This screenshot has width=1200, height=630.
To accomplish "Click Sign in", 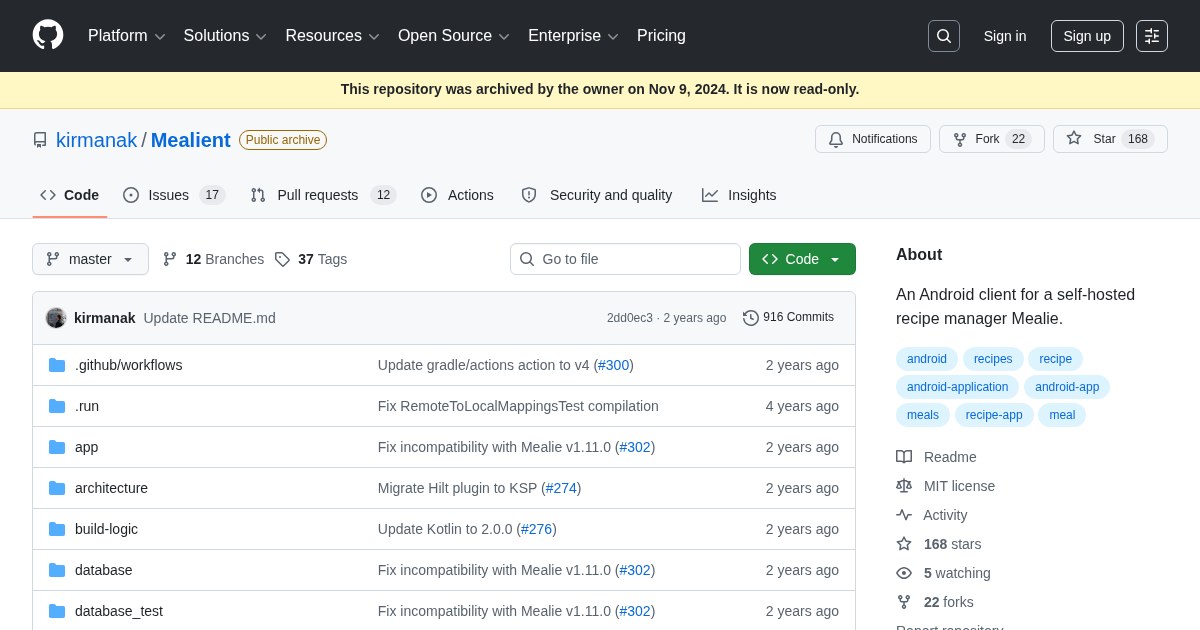I will pos(1005,36).
